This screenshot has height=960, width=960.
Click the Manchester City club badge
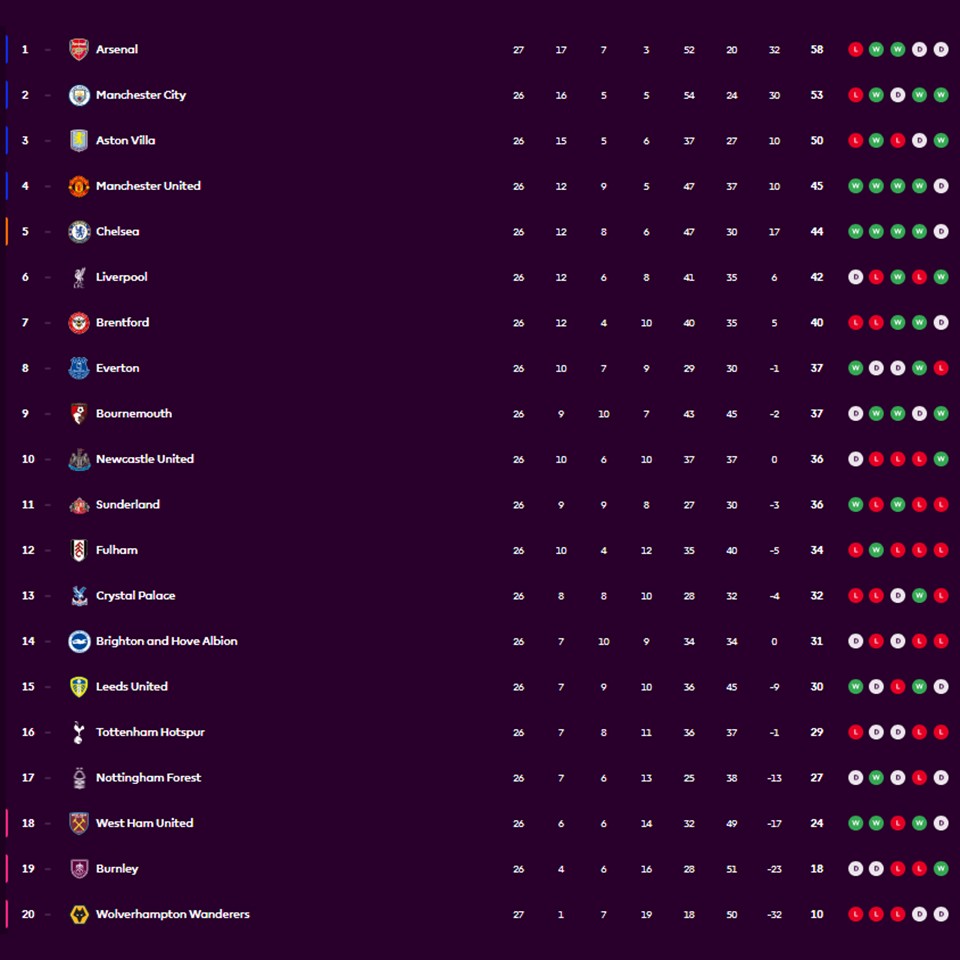[x=79, y=95]
